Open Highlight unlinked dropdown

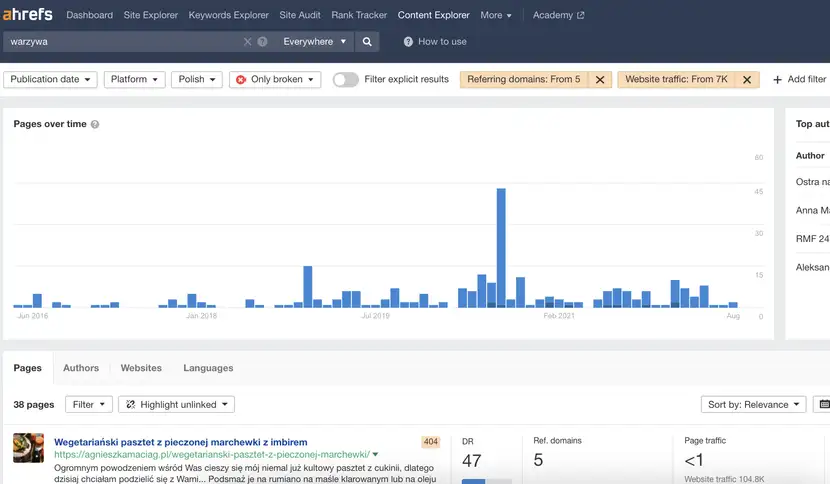click(x=176, y=405)
